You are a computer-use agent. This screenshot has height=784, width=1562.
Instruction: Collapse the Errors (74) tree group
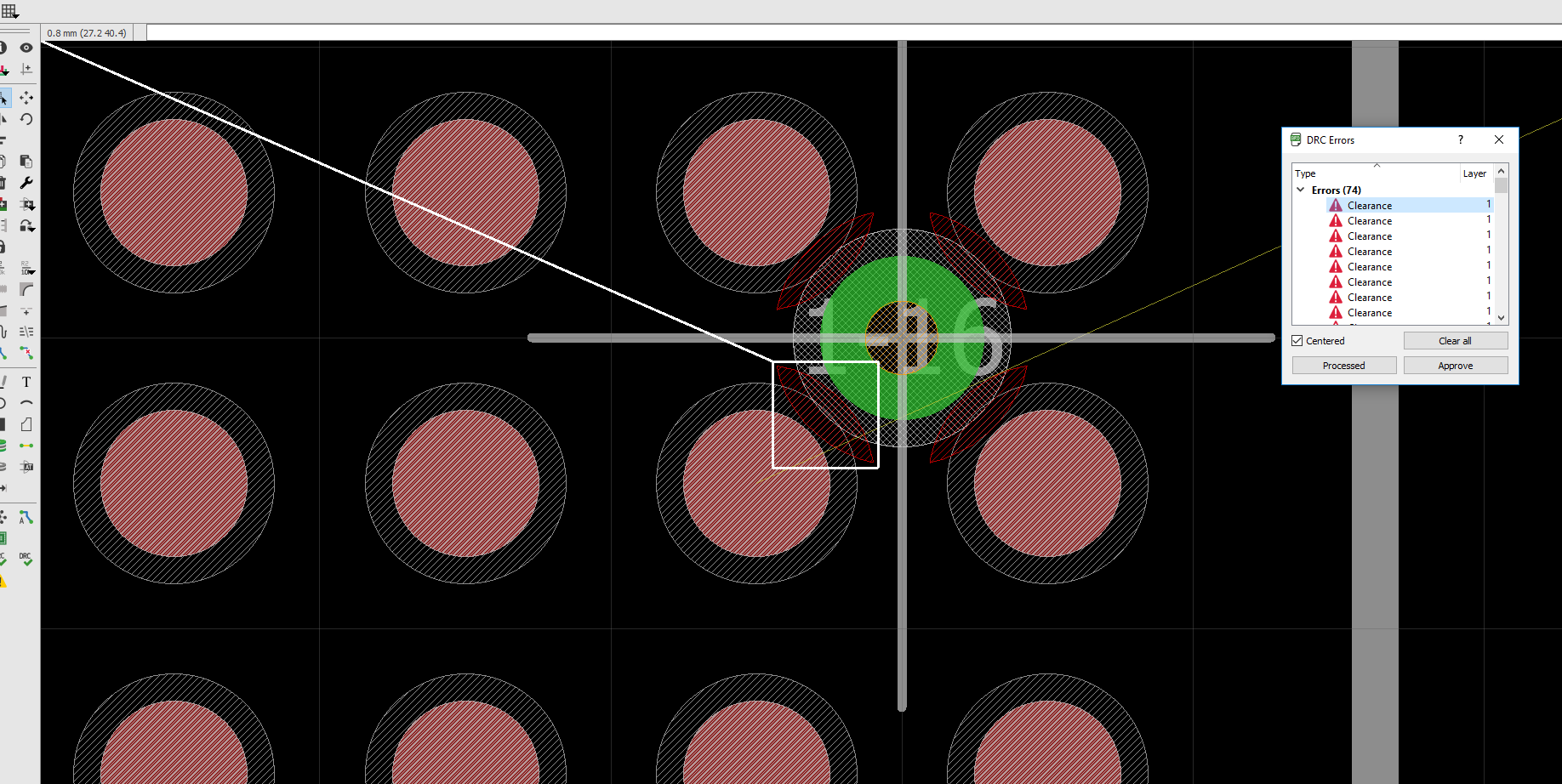(1301, 190)
